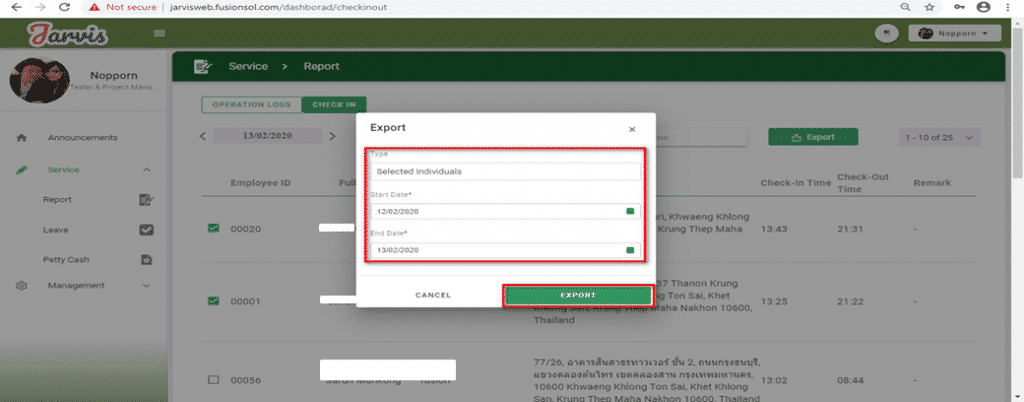The image size is (1024, 402).
Task: Click the hamburger menu icon beside Jarvis logo
Action: (159, 33)
